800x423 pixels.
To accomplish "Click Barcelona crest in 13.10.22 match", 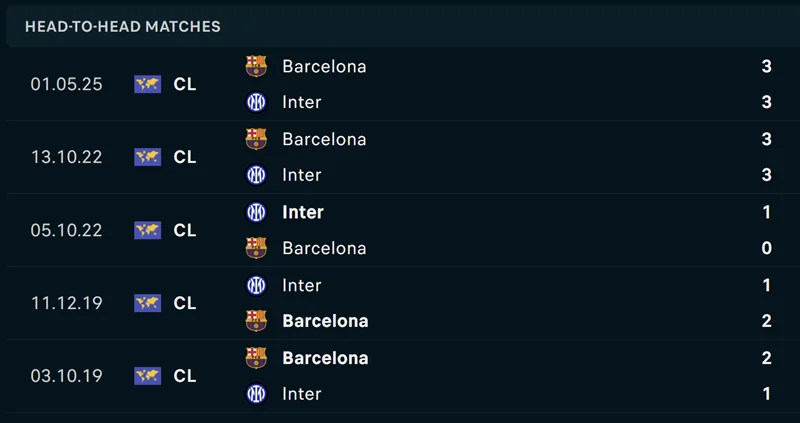I will pyautogui.click(x=256, y=139).
